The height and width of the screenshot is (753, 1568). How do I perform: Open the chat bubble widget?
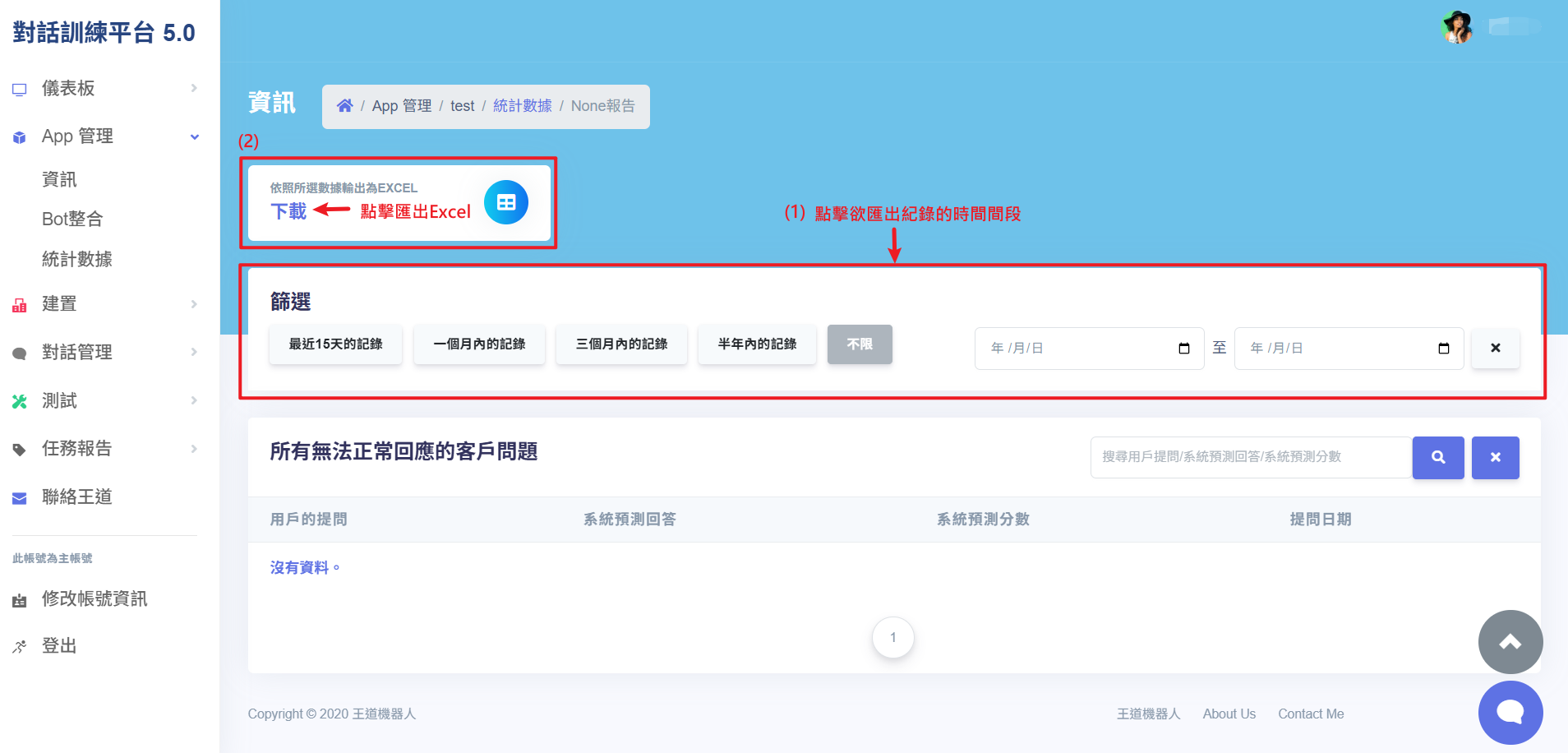pyautogui.click(x=1510, y=712)
